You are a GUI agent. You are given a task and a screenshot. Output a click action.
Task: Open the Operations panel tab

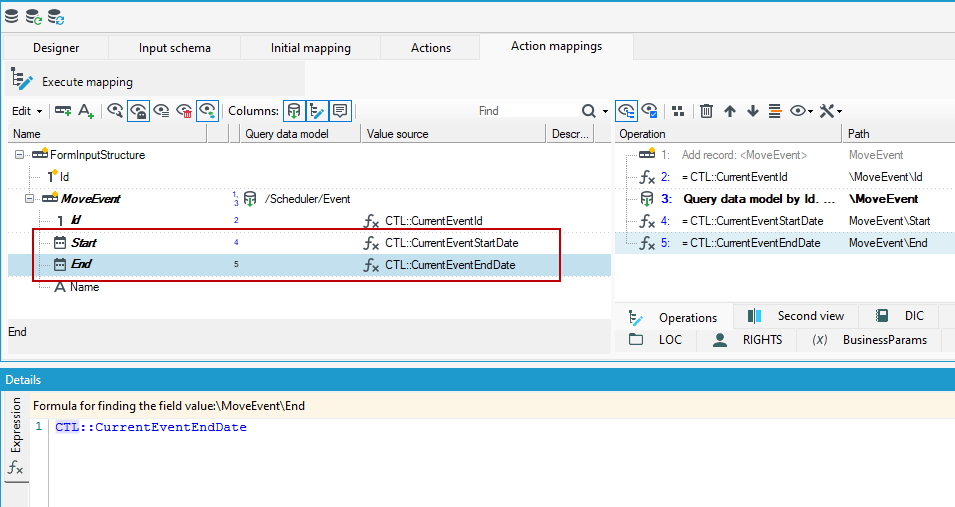[674, 317]
